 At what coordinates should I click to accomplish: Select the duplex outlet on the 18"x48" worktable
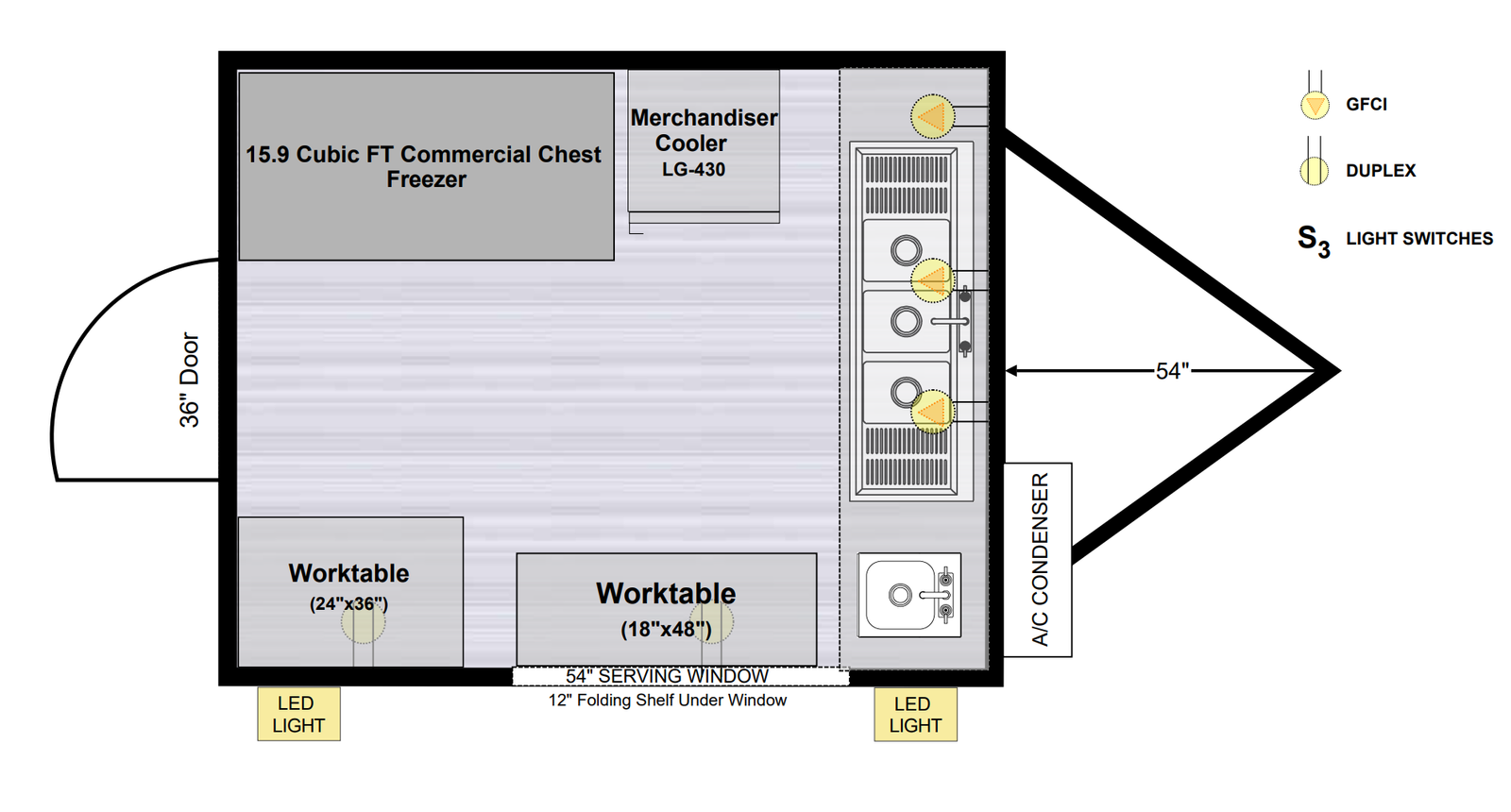(x=711, y=622)
